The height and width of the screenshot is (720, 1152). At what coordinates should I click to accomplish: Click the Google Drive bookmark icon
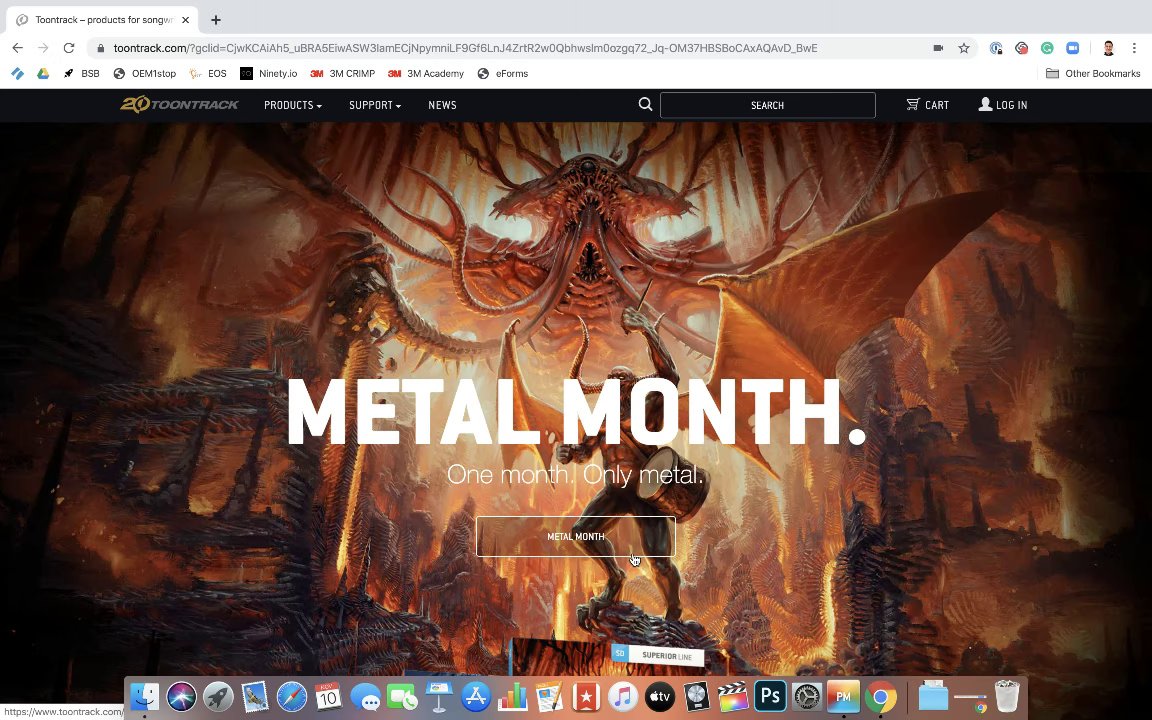pyautogui.click(x=43, y=73)
